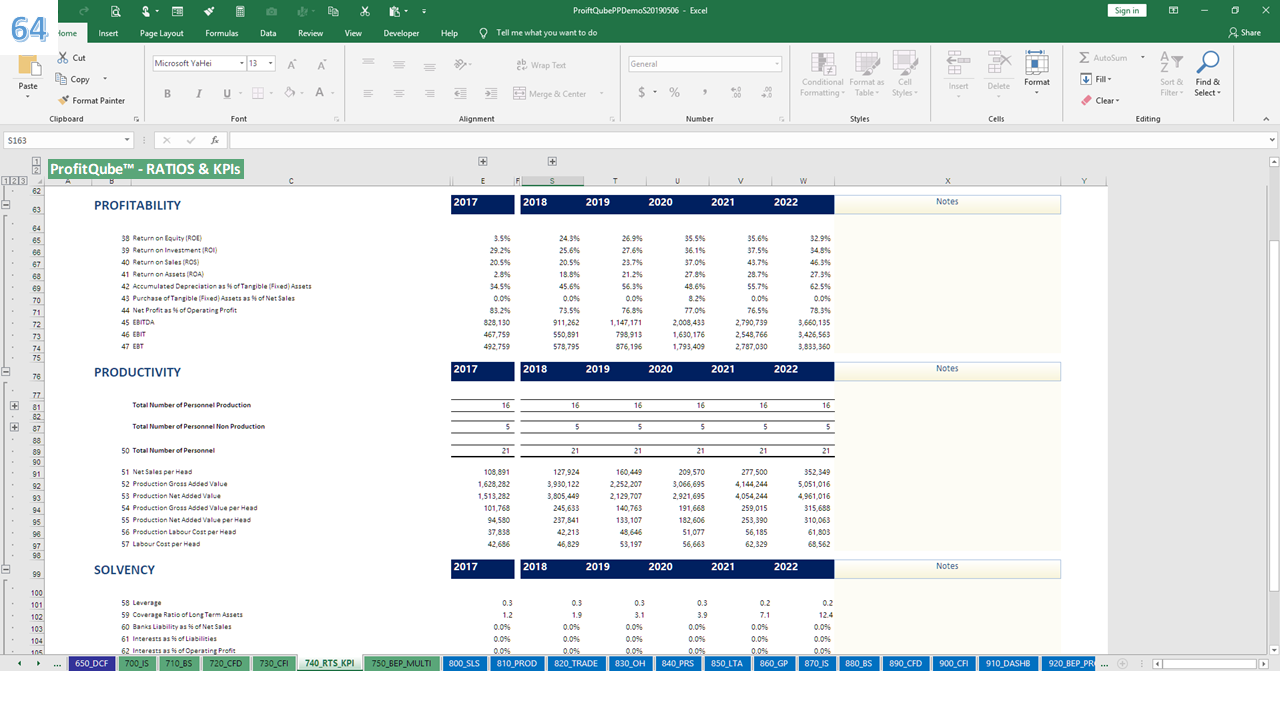Switch to the 650_DCF sheet tab
This screenshot has width=1280, height=720.
pos(92,663)
